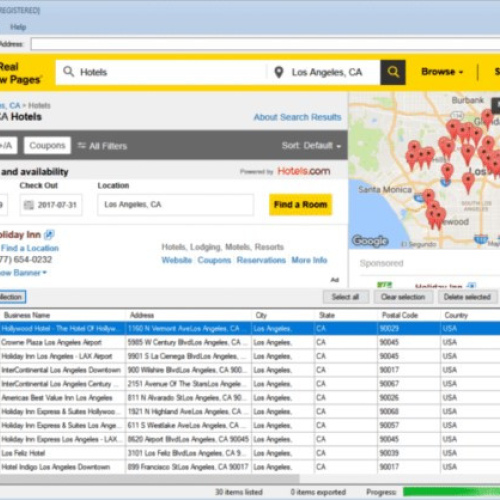This screenshot has height=500, width=500.
Task: Click the external link icon next to Holiday Inn
Action: click(49, 235)
